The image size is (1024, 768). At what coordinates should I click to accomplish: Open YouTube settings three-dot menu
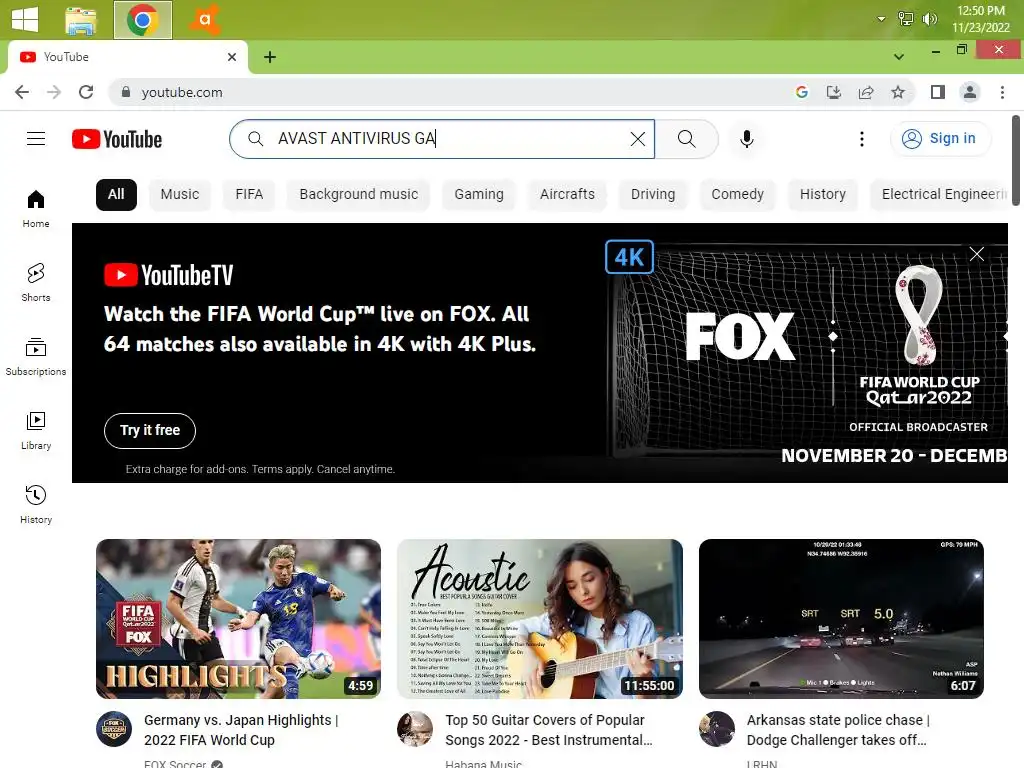click(861, 138)
